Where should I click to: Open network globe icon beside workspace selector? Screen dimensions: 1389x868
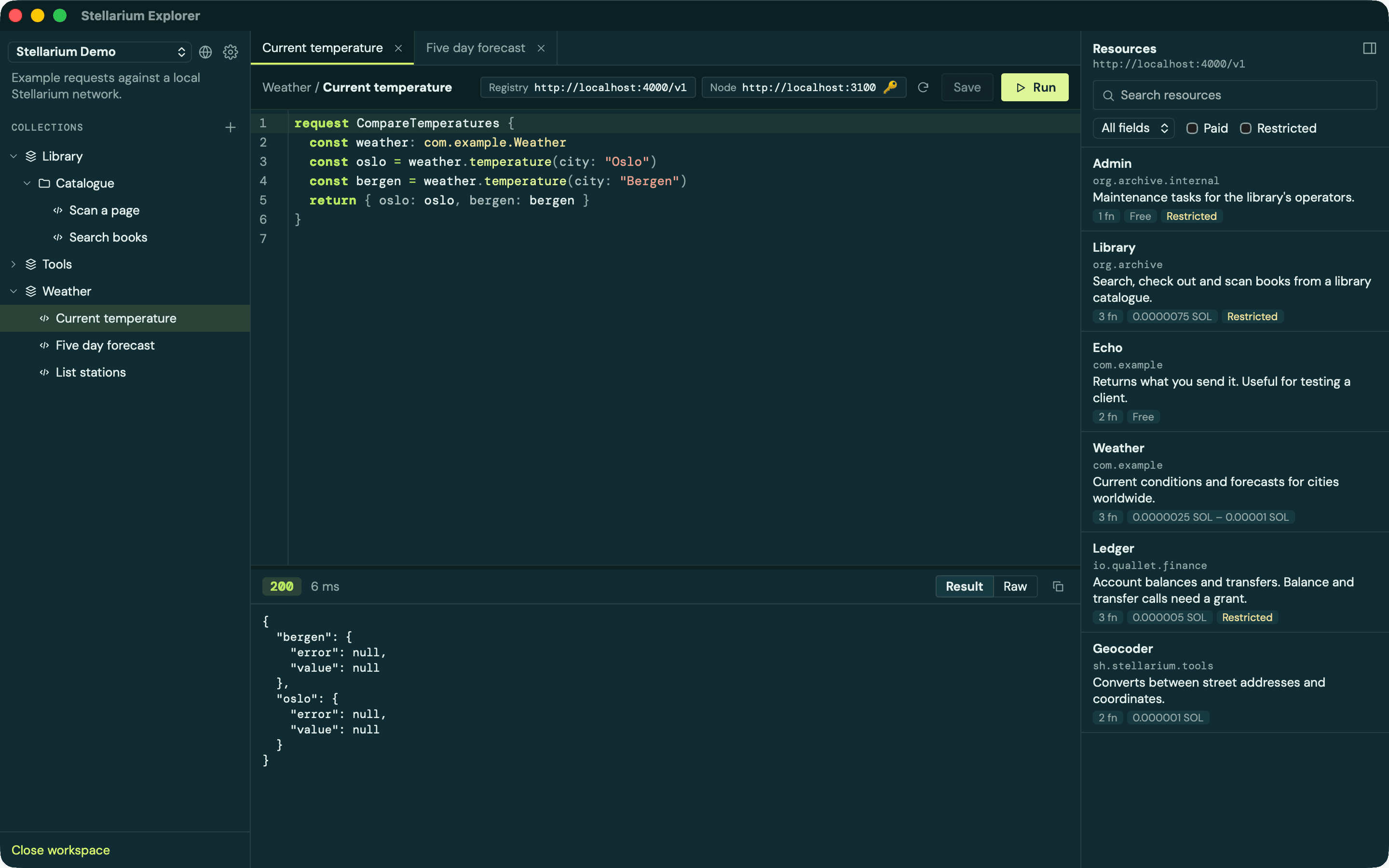tap(205, 52)
